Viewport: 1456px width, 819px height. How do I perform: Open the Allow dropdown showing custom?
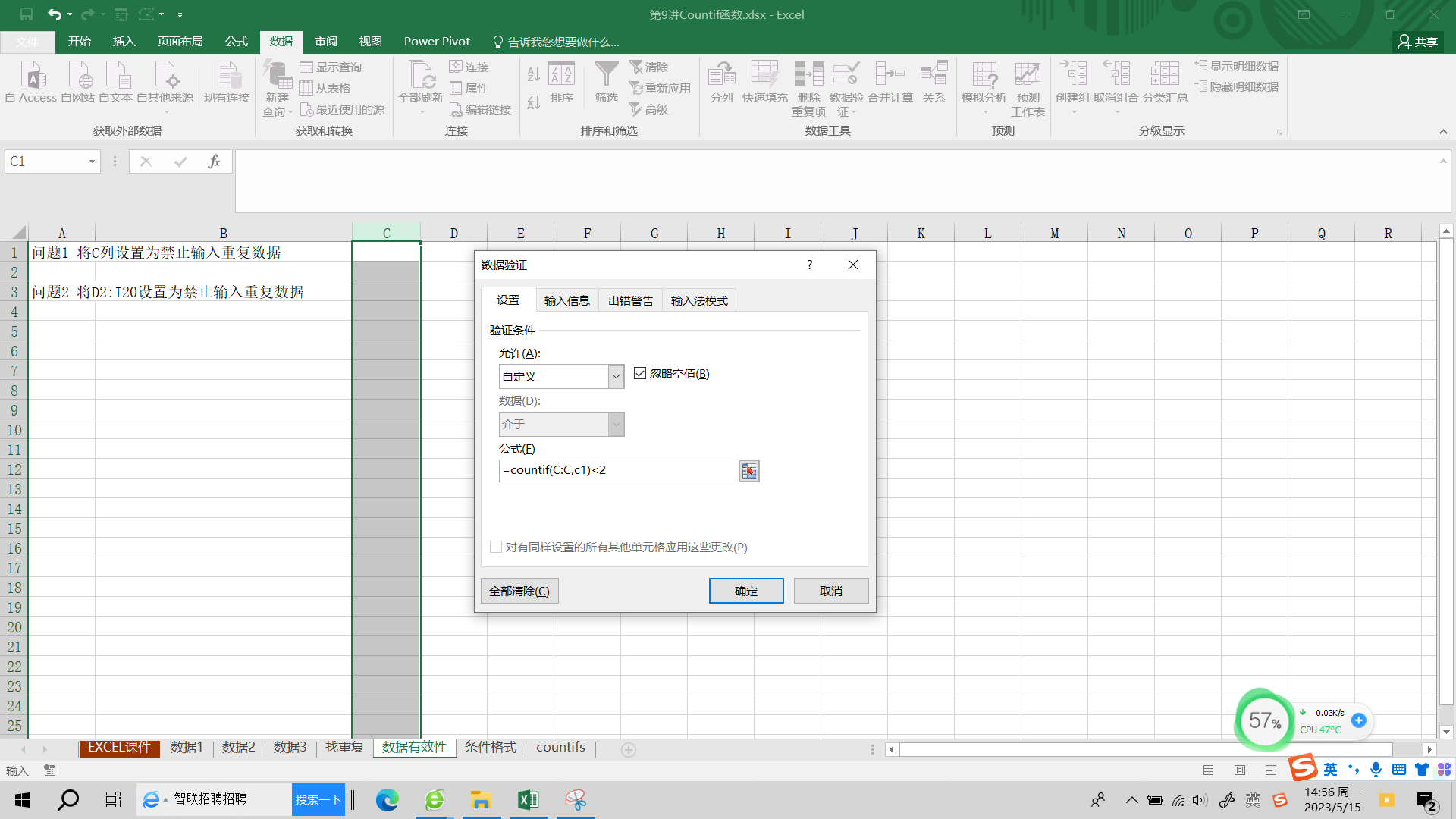point(616,376)
